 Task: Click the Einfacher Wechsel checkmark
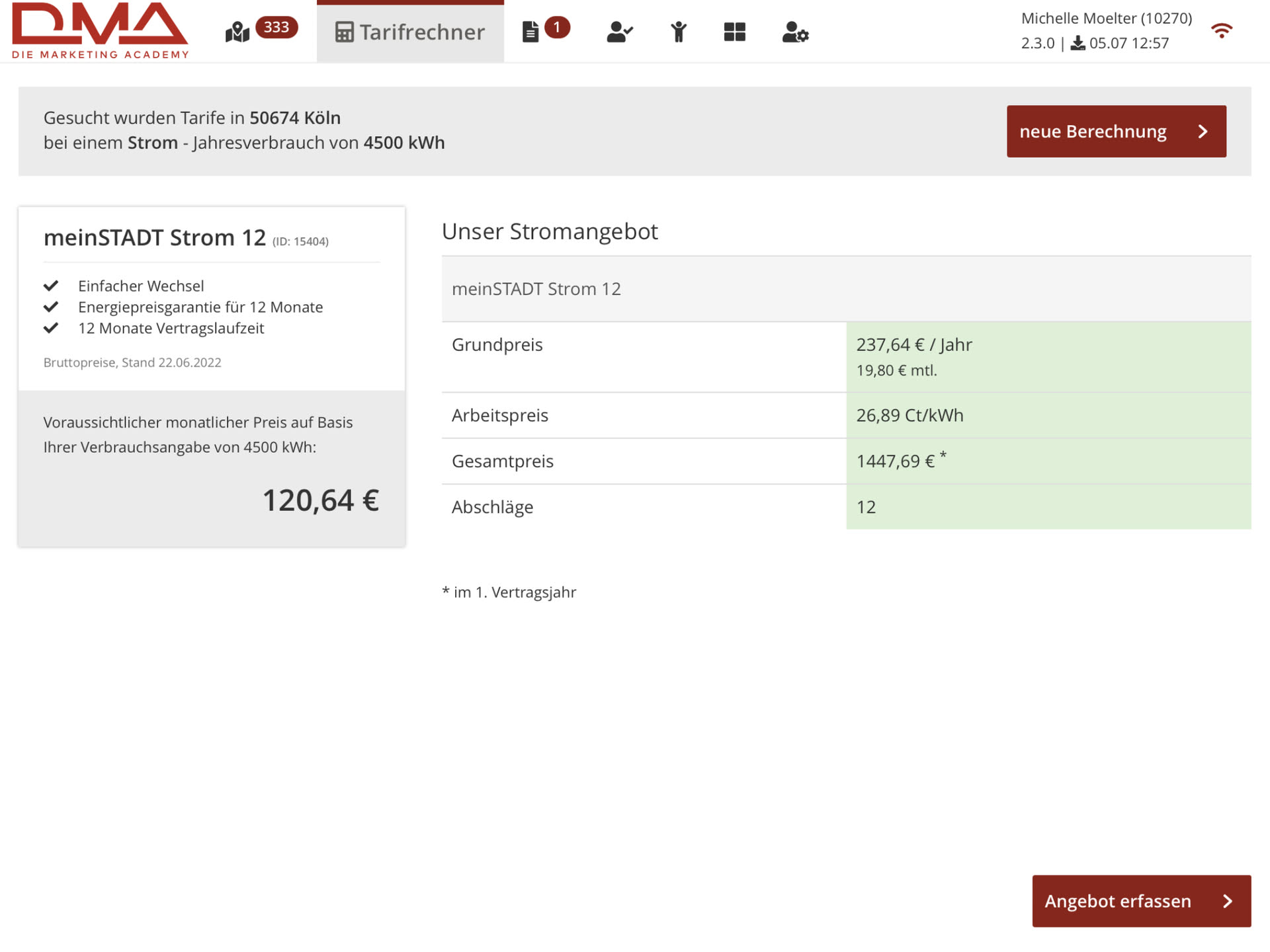click(x=51, y=286)
